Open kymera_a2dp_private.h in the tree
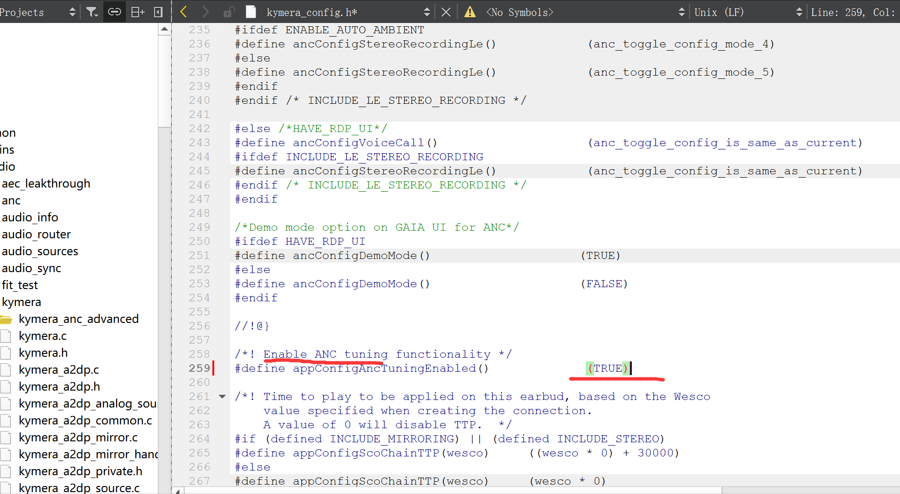The width and height of the screenshot is (900, 494). (x=80, y=471)
